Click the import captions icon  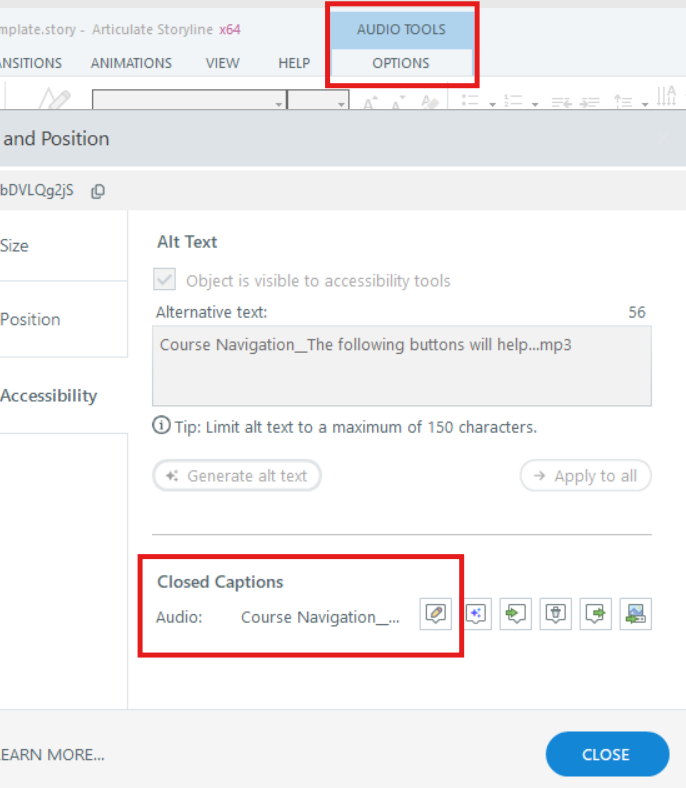pos(516,614)
